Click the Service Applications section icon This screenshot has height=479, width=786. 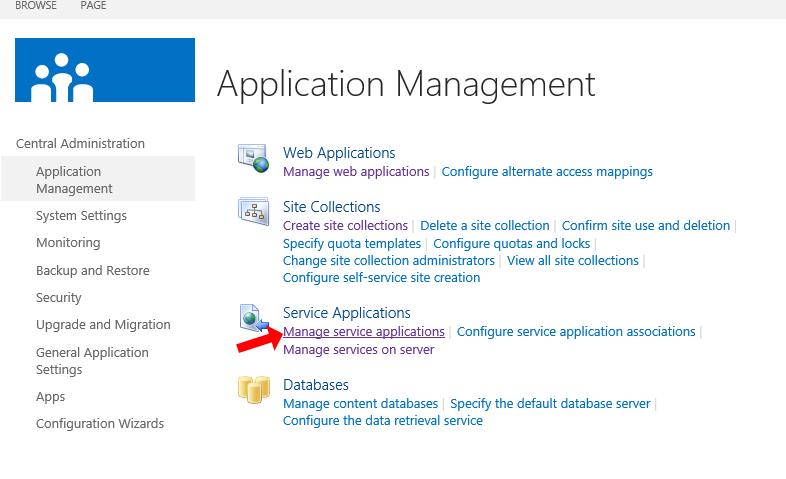coord(254,318)
